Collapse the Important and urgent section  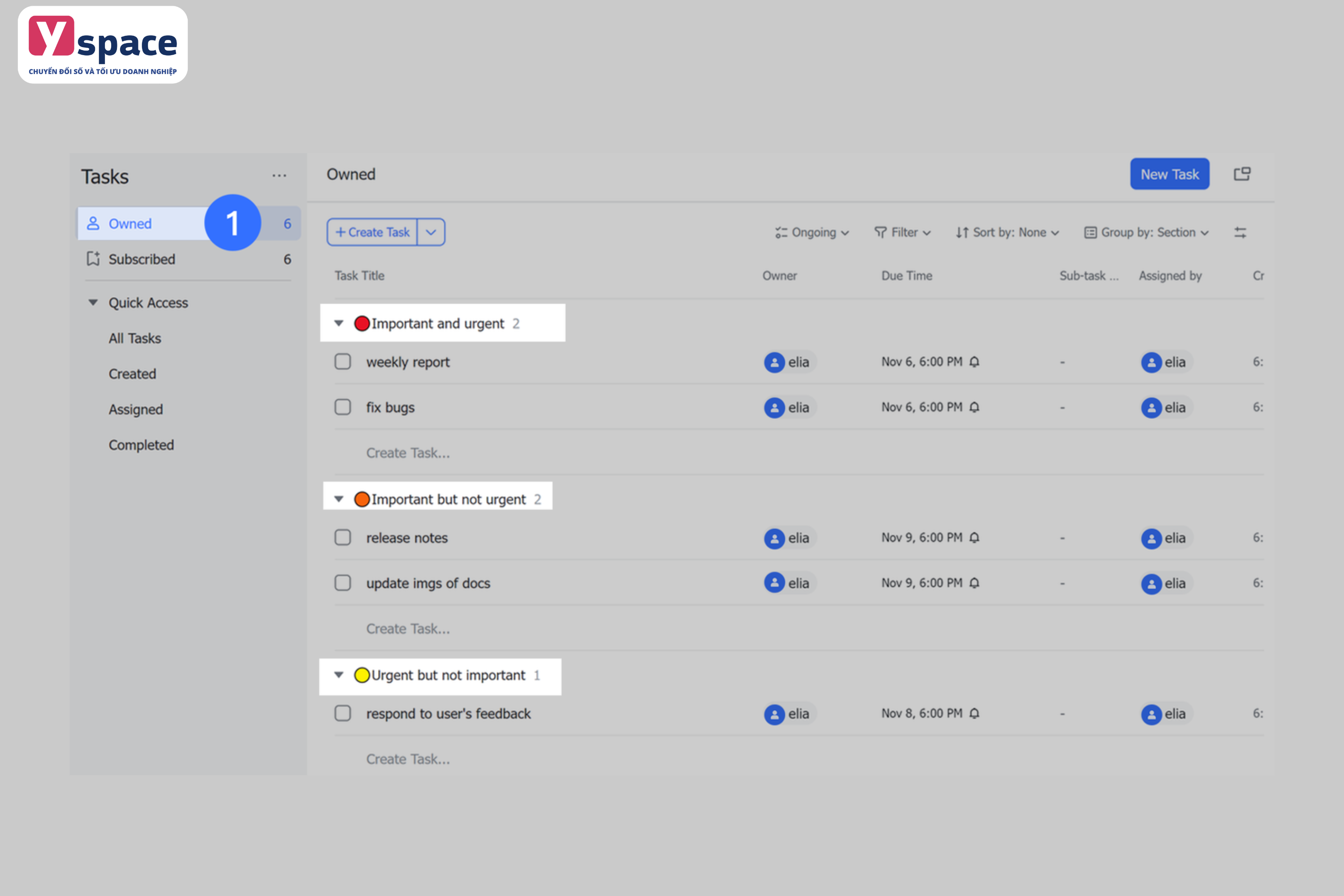click(339, 323)
